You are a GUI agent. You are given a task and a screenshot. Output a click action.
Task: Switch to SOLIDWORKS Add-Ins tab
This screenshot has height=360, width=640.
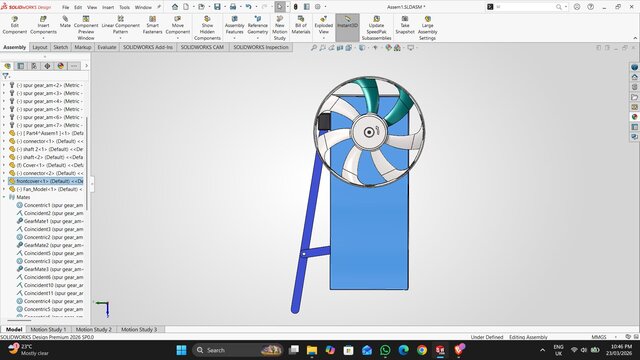click(148, 47)
